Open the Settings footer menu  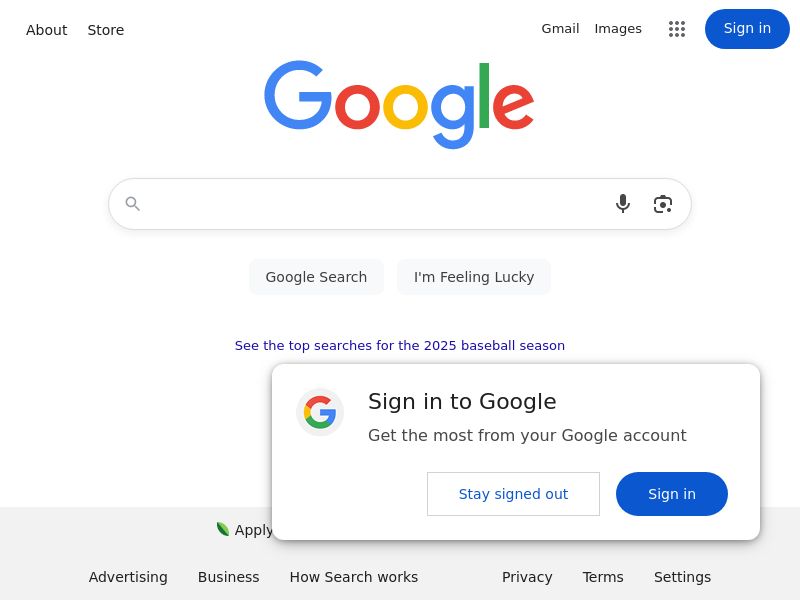coord(682,577)
